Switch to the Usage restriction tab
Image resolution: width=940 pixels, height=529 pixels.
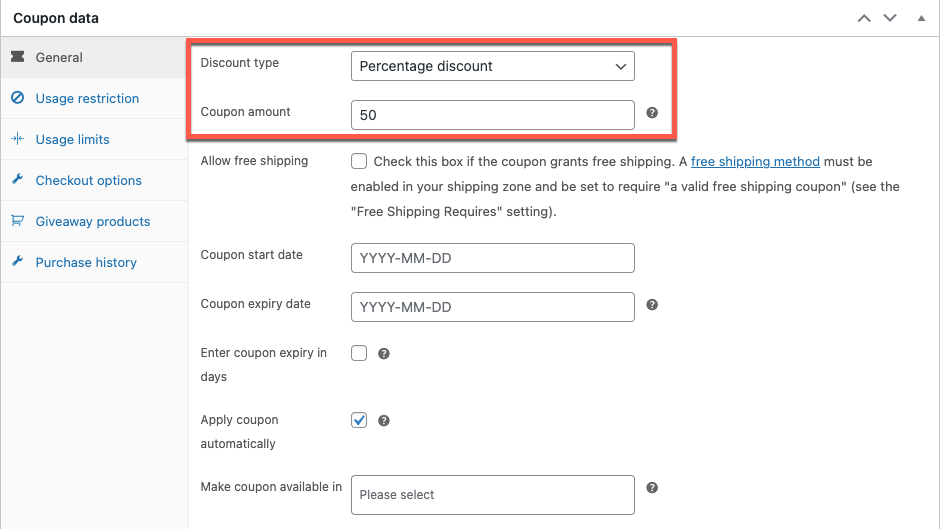coord(95,98)
